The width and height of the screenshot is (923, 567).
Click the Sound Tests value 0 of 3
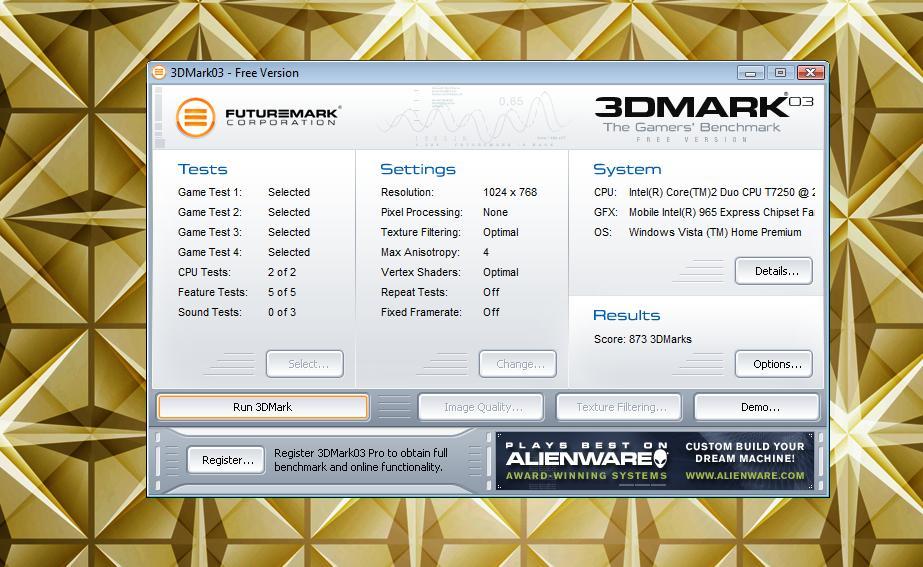coord(282,313)
